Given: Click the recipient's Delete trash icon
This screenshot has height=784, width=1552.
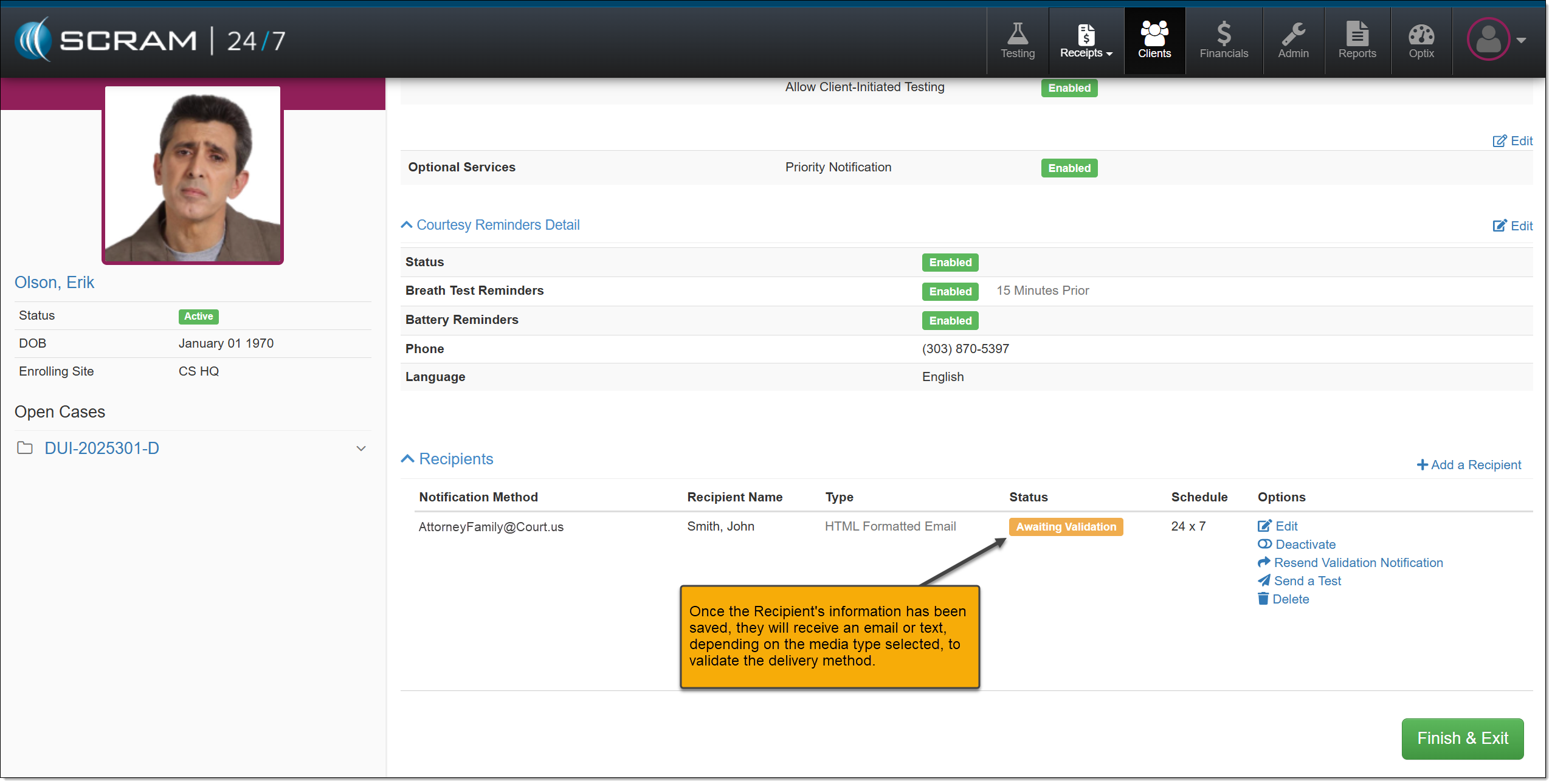Looking at the screenshot, I should [1263, 599].
